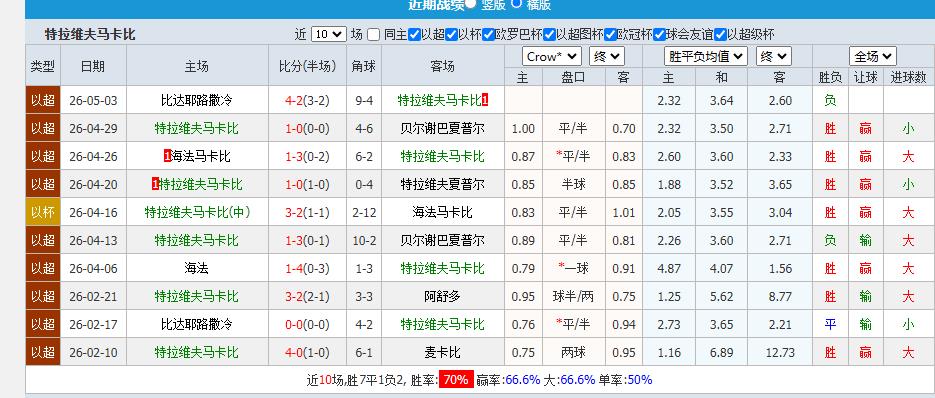Click the 客场 column header
This screenshot has height=398, width=935.
442,66
